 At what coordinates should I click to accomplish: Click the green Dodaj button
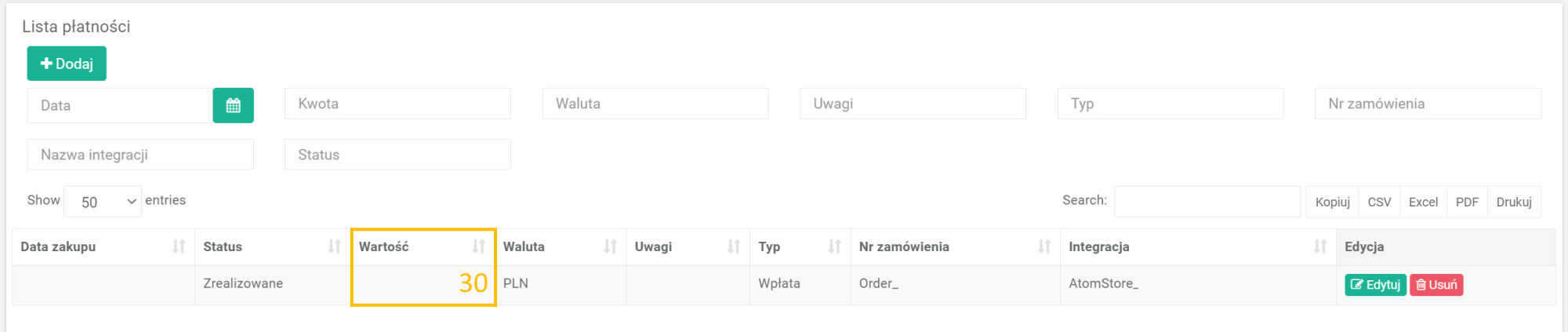pos(67,64)
